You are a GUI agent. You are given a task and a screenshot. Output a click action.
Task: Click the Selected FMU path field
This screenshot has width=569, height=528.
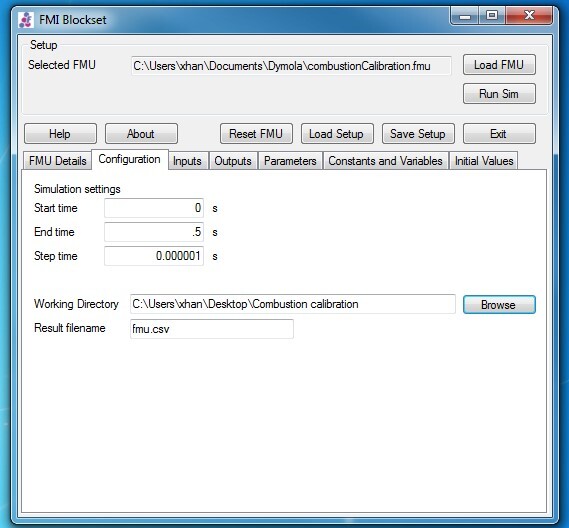click(291, 66)
